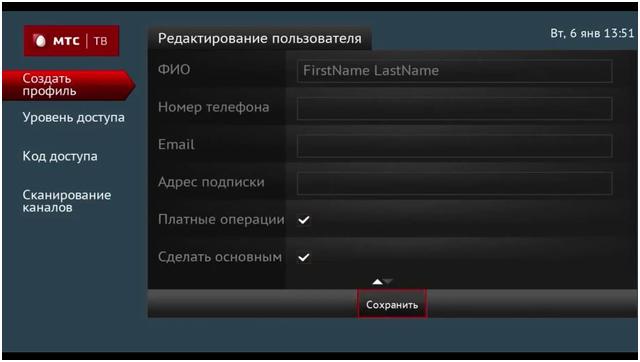Focus the Email input field
640x362 pixels.
454,146
